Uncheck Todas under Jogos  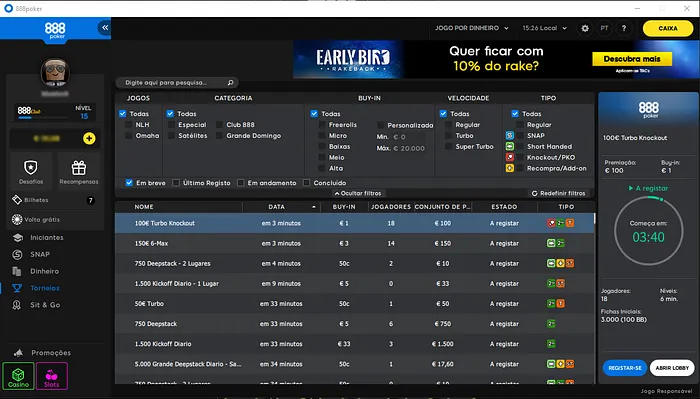click(123, 114)
